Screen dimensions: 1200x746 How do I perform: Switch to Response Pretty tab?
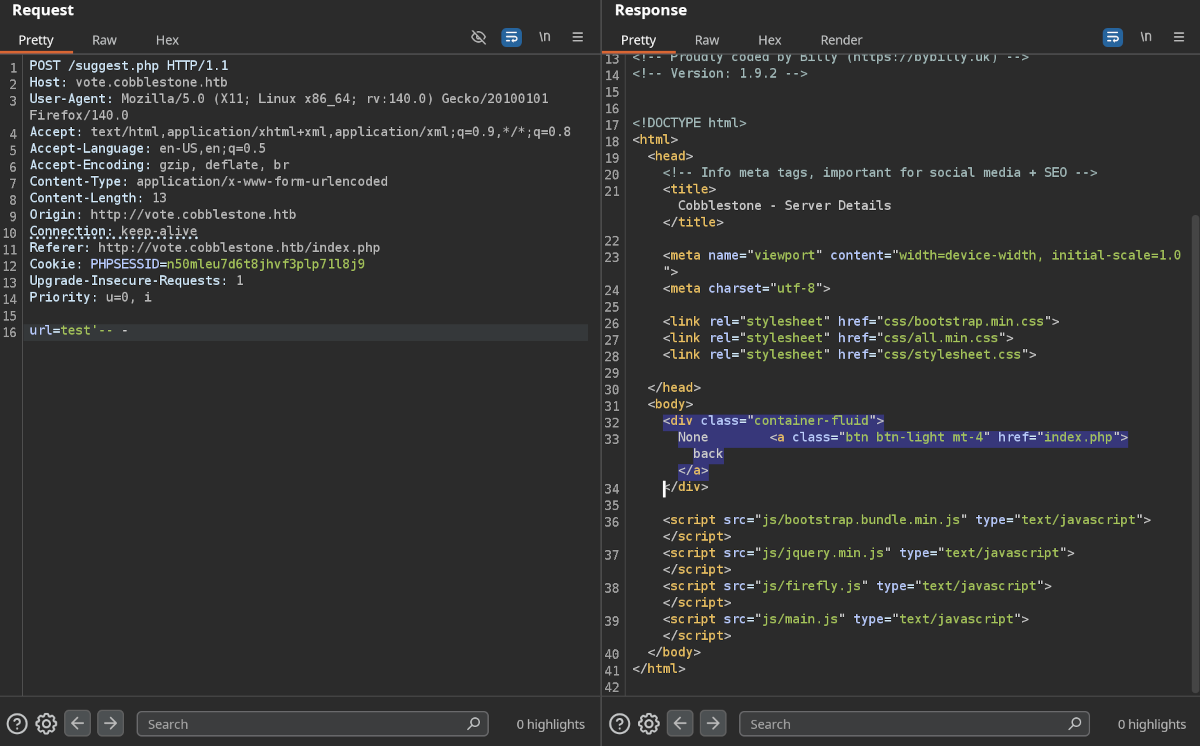coord(638,40)
